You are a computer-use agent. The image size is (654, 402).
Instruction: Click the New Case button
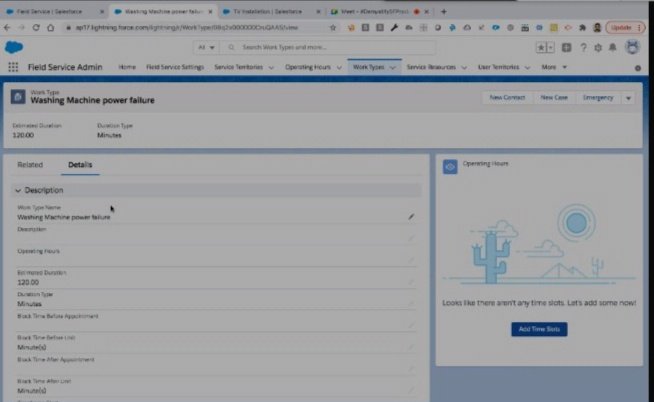click(x=554, y=98)
